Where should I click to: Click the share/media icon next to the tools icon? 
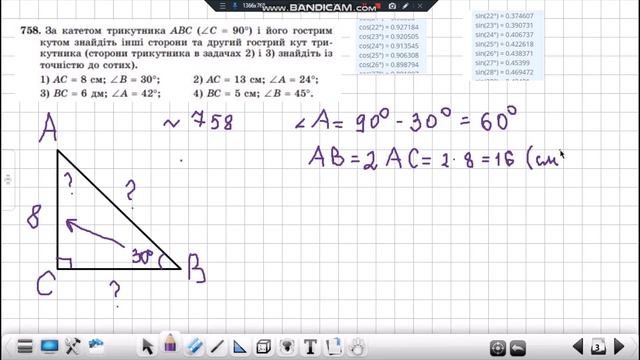pyautogui.click(x=96, y=346)
